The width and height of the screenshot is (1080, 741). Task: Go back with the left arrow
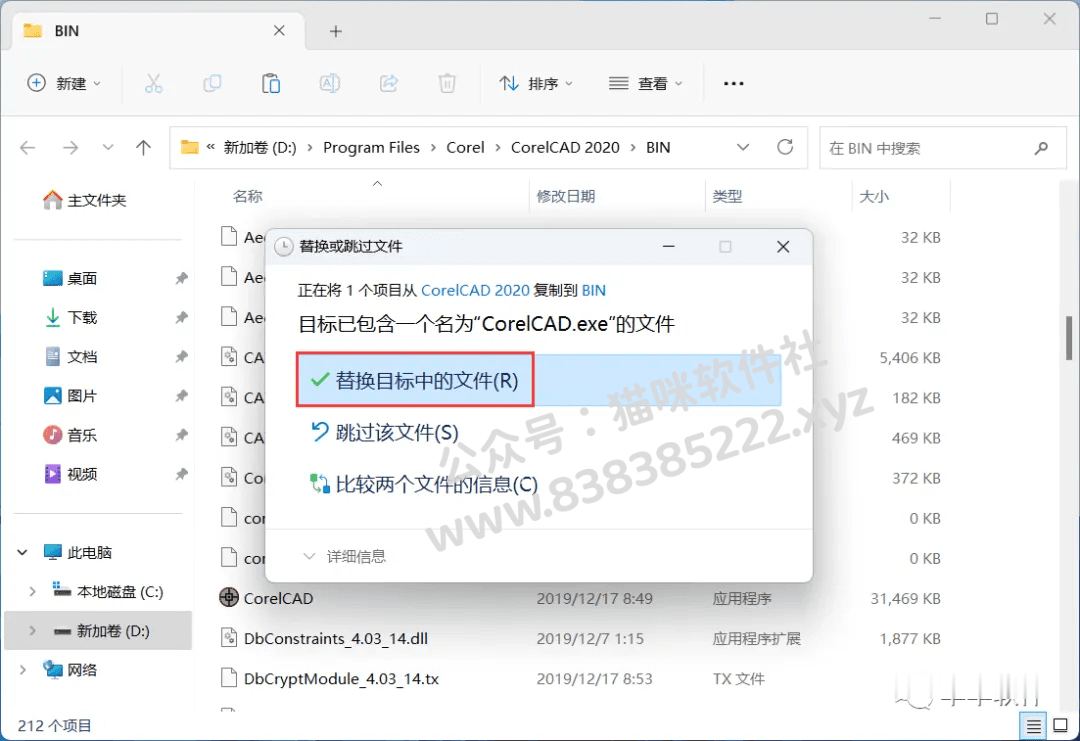pos(28,147)
